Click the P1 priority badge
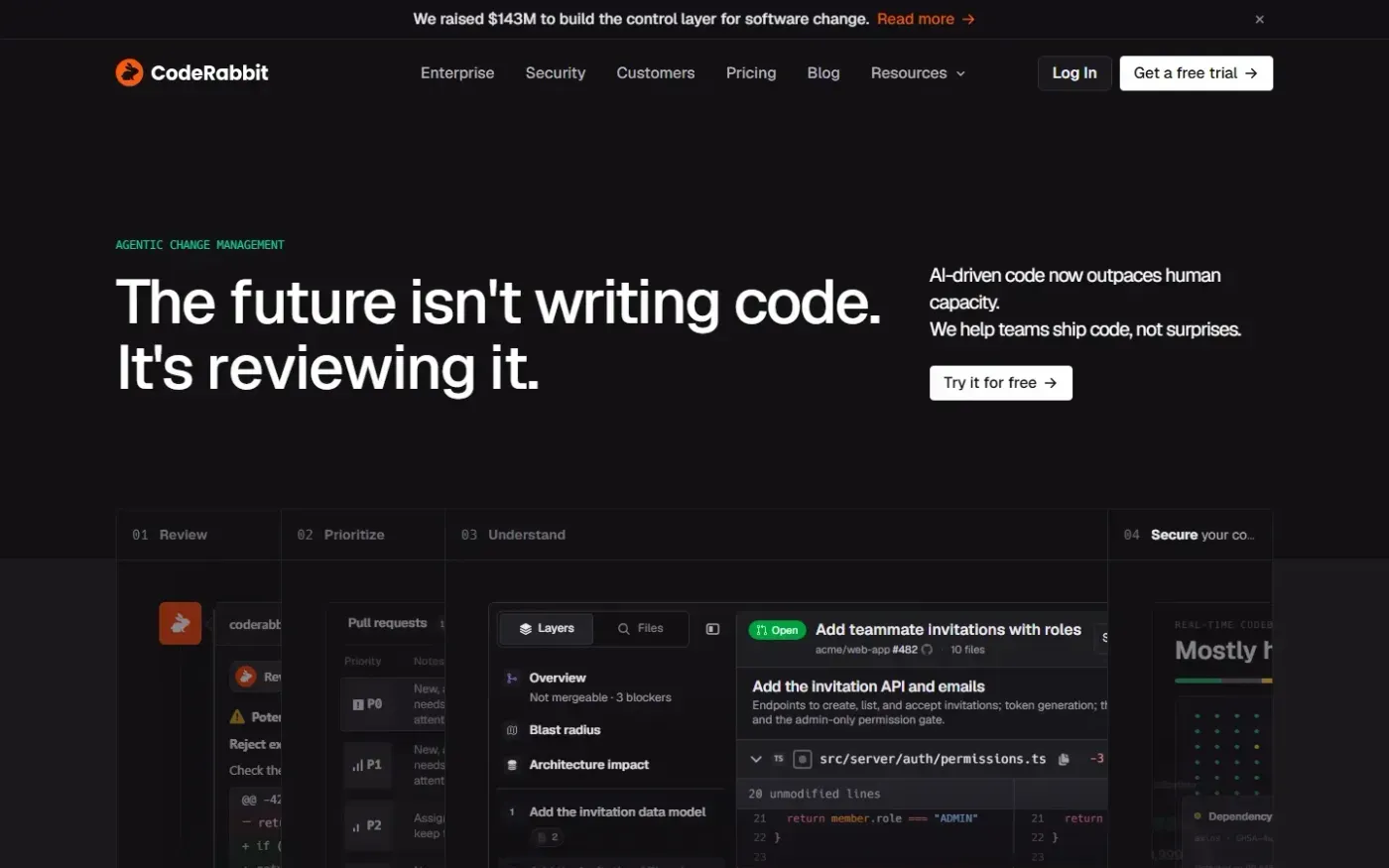Viewport: 1389px width, 868px height. (x=367, y=765)
